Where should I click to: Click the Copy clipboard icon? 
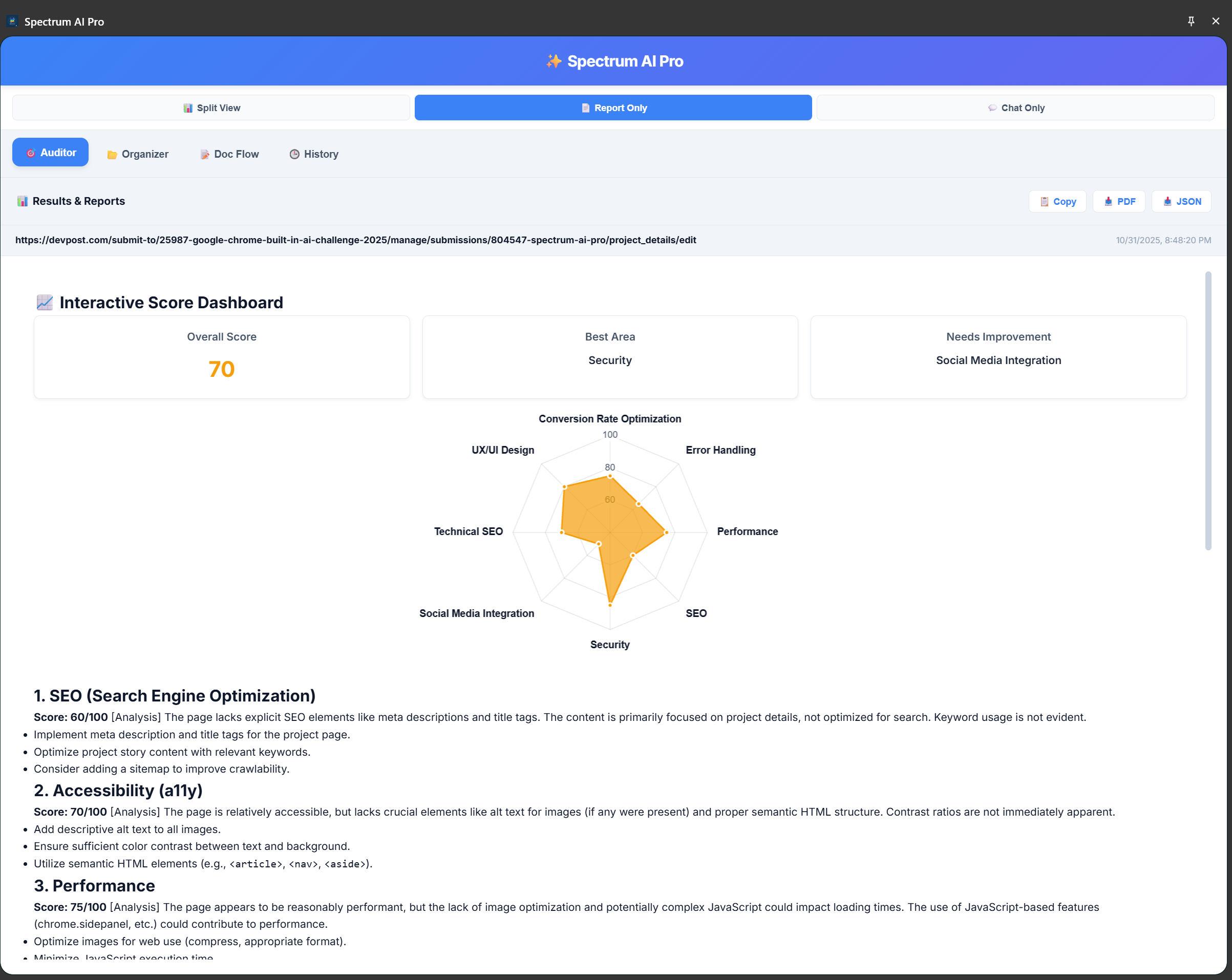tap(1044, 202)
